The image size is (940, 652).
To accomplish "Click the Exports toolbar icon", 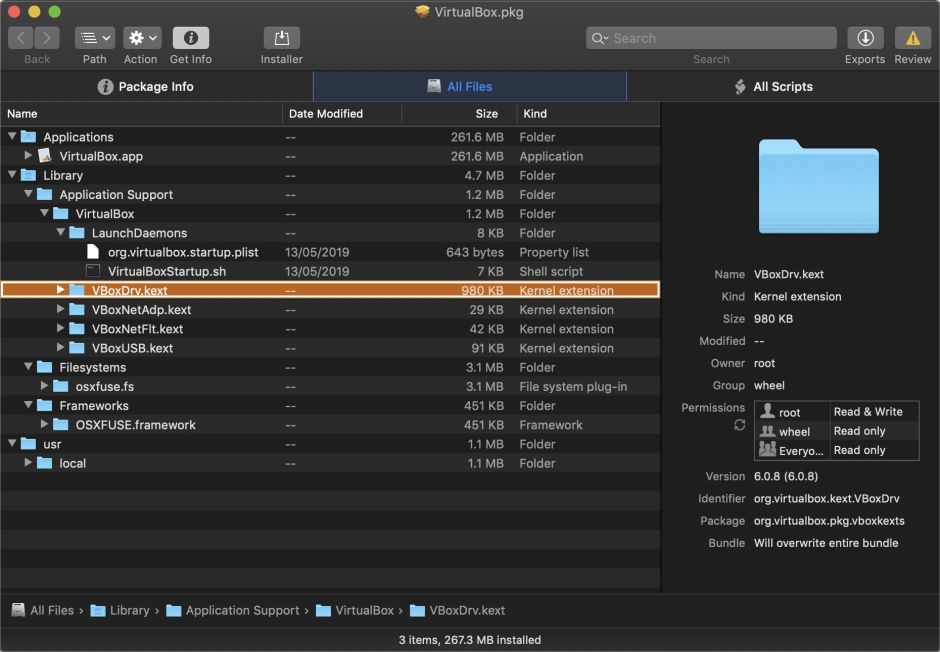I will pyautogui.click(x=864, y=40).
